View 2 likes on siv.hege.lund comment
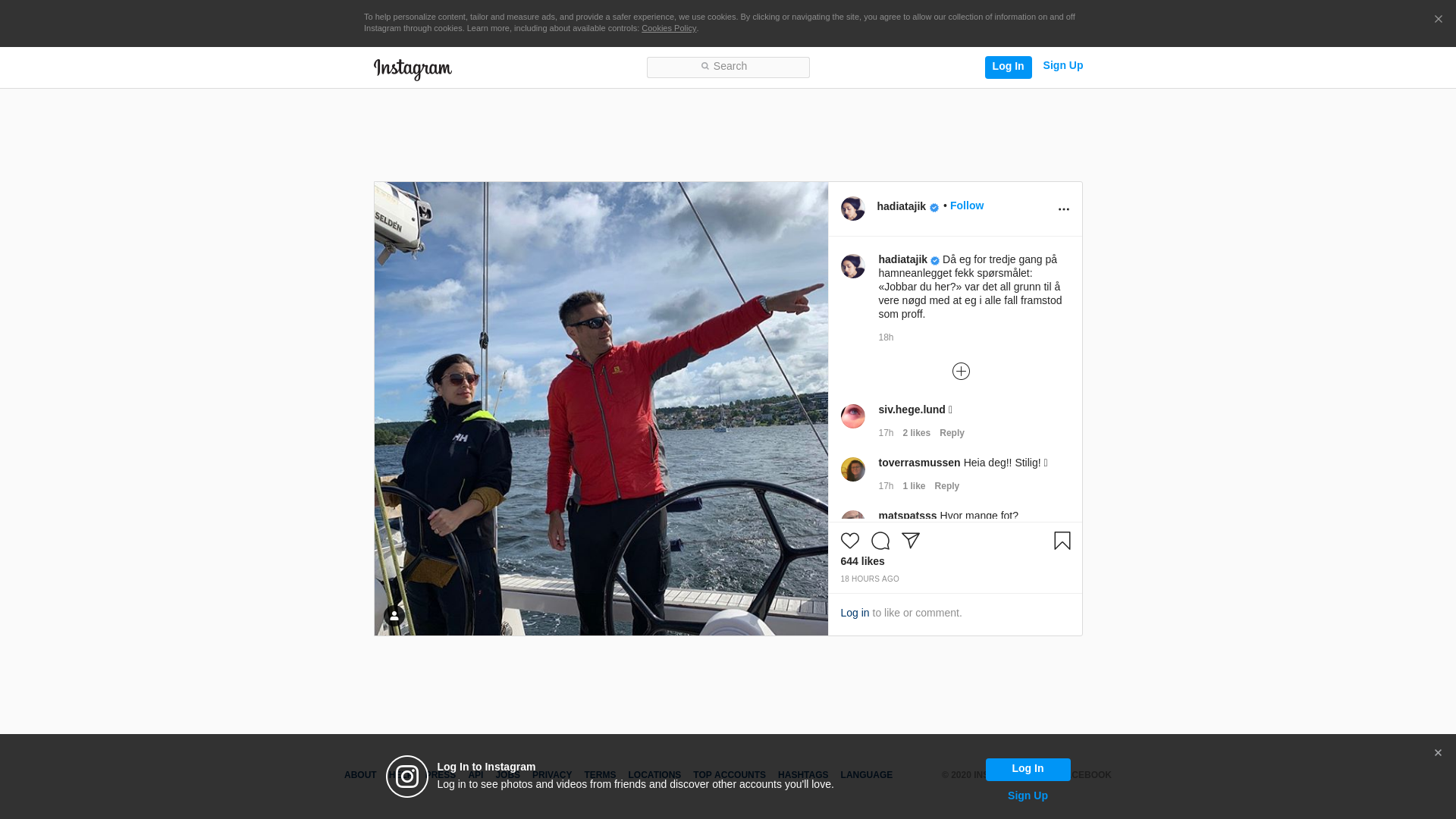Image resolution: width=1456 pixels, height=819 pixels. point(916,433)
